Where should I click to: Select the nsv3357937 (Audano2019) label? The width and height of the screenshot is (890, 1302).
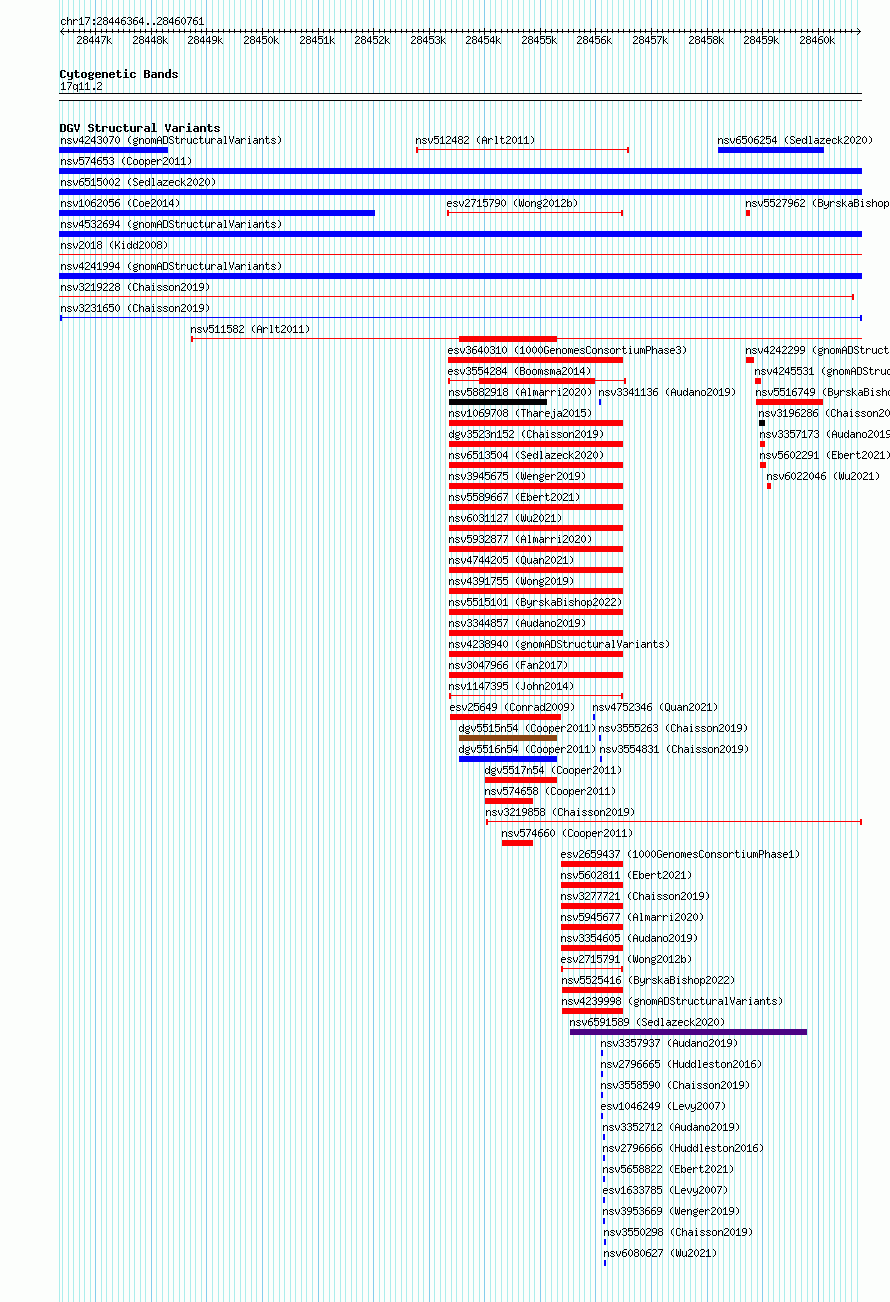[670, 1043]
